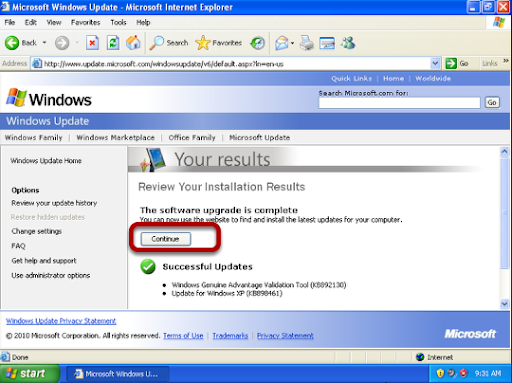Select the Microsoft Windows Update taskbar button
Viewport: 512px width, 383px height.
click(x=117, y=374)
